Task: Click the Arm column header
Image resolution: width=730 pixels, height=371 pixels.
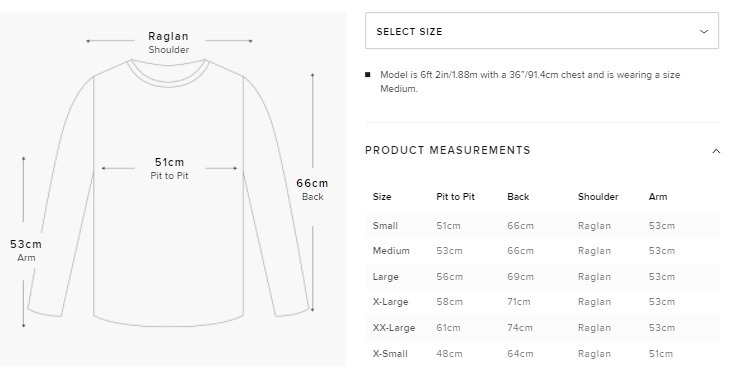Action: coord(657,197)
